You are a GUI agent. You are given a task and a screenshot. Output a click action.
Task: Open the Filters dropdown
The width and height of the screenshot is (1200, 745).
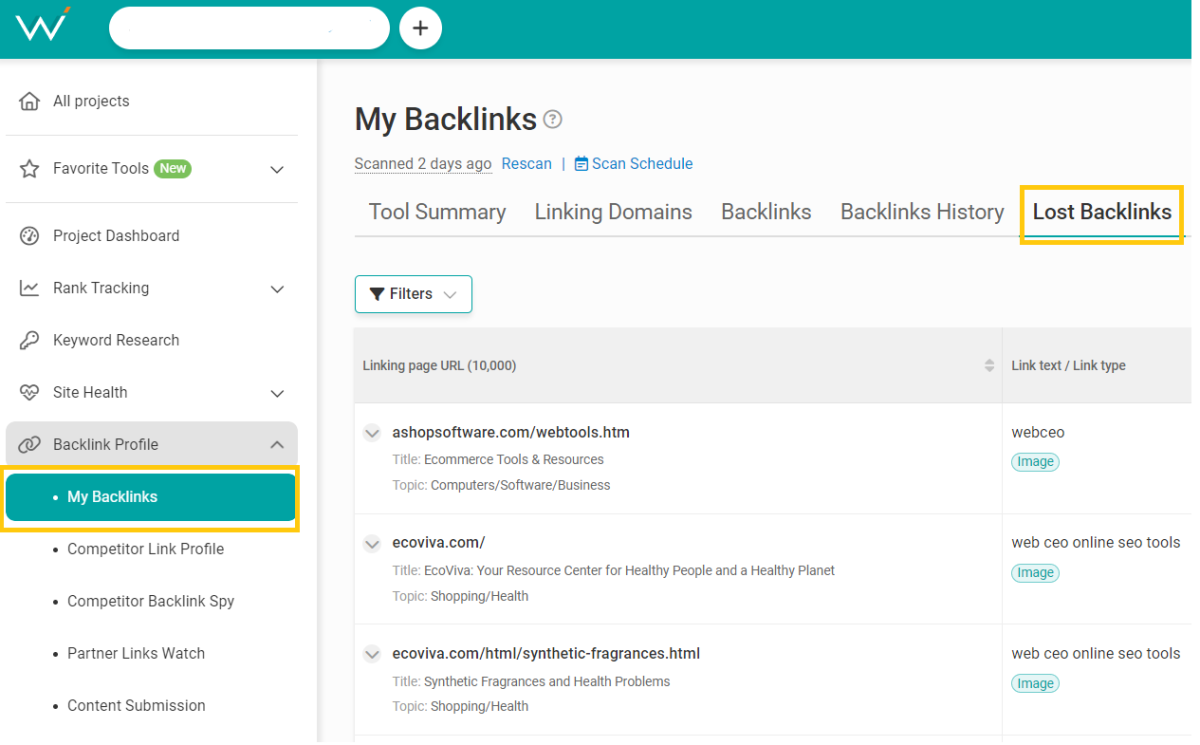(413, 294)
